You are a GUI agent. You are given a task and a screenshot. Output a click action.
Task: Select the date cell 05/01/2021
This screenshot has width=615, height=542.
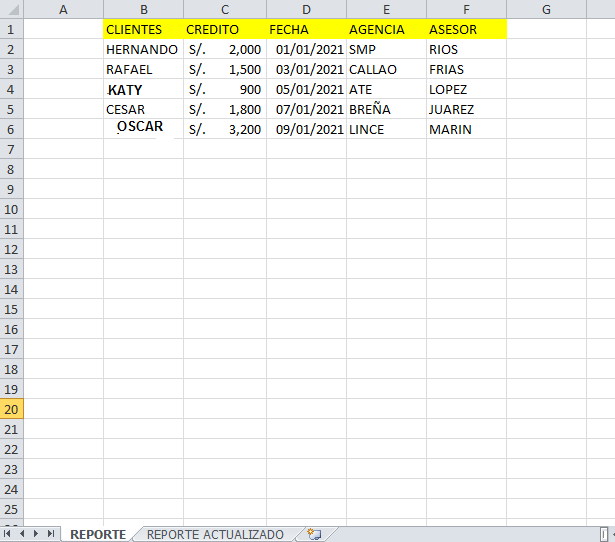tap(307, 89)
